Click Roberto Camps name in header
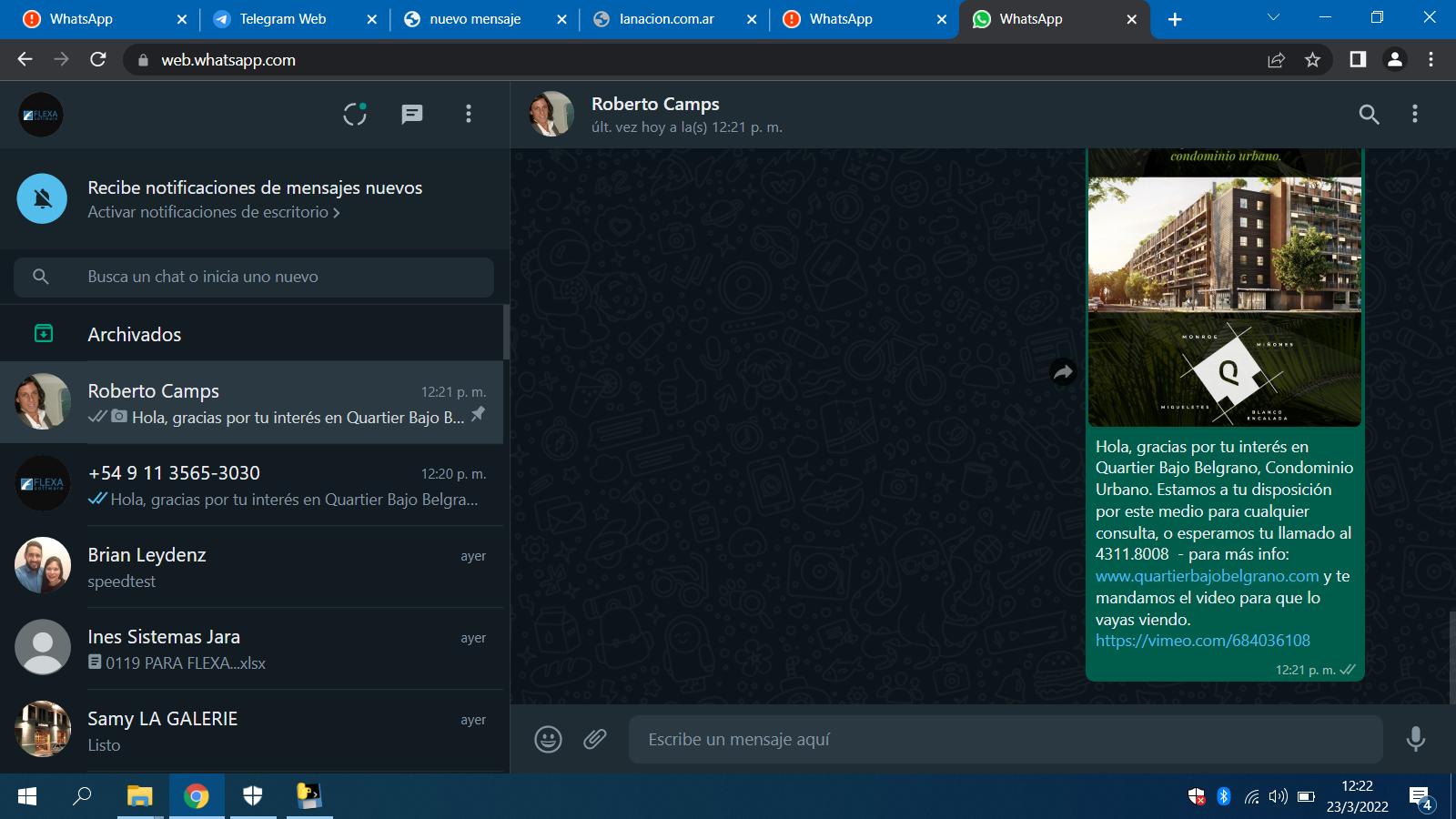This screenshot has height=819, width=1456. point(655,104)
